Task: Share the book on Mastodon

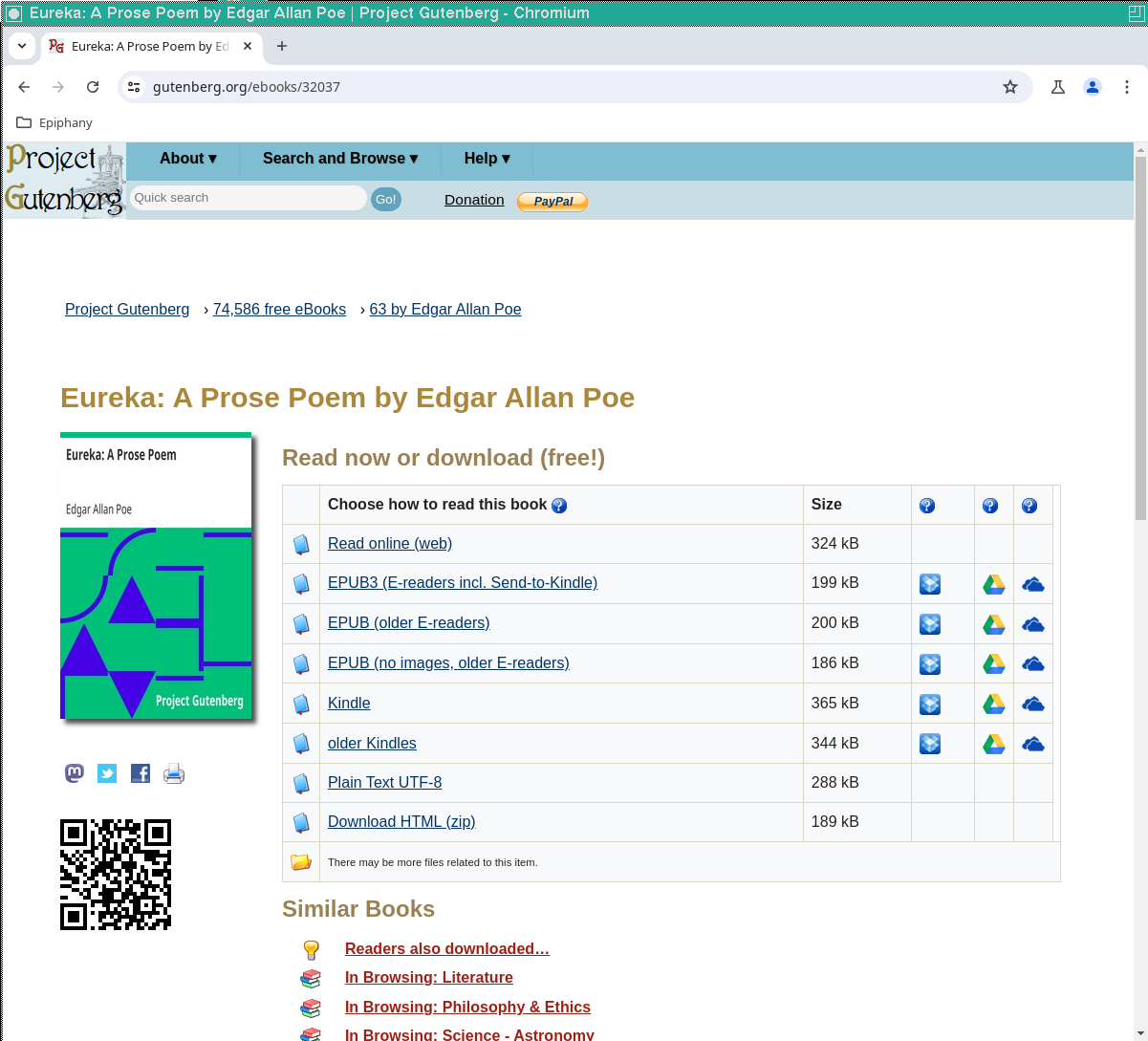Action: pos(75,773)
